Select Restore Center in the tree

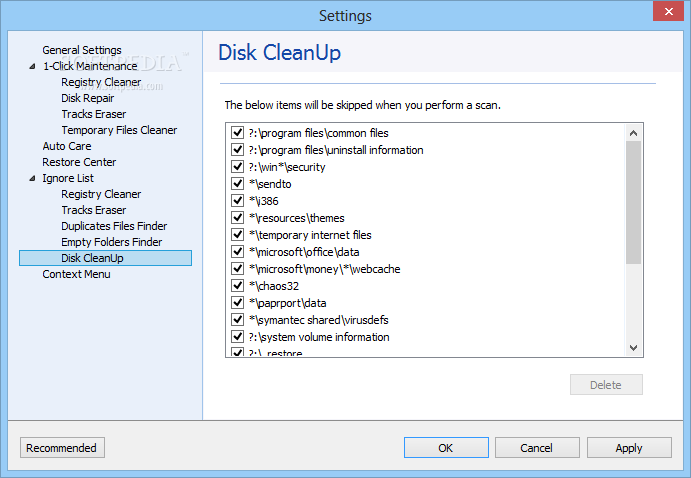[79, 162]
